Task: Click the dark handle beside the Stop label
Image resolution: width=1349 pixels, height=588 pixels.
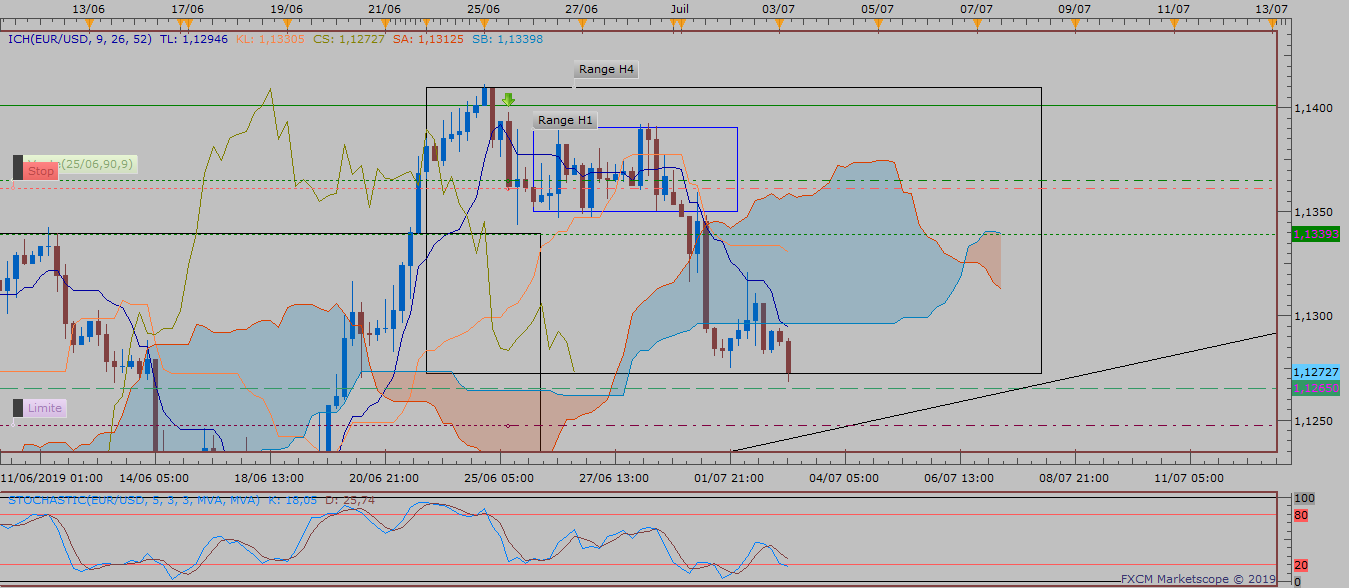Action: pyautogui.click(x=17, y=167)
